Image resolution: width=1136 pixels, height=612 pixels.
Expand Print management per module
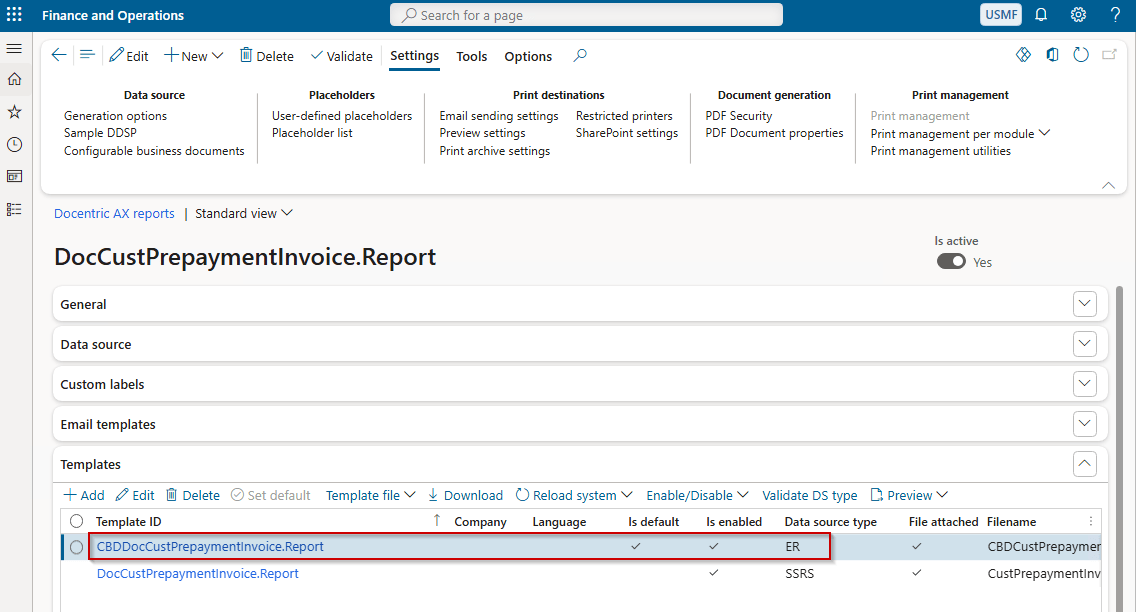pyautogui.click(x=960, y=133)
